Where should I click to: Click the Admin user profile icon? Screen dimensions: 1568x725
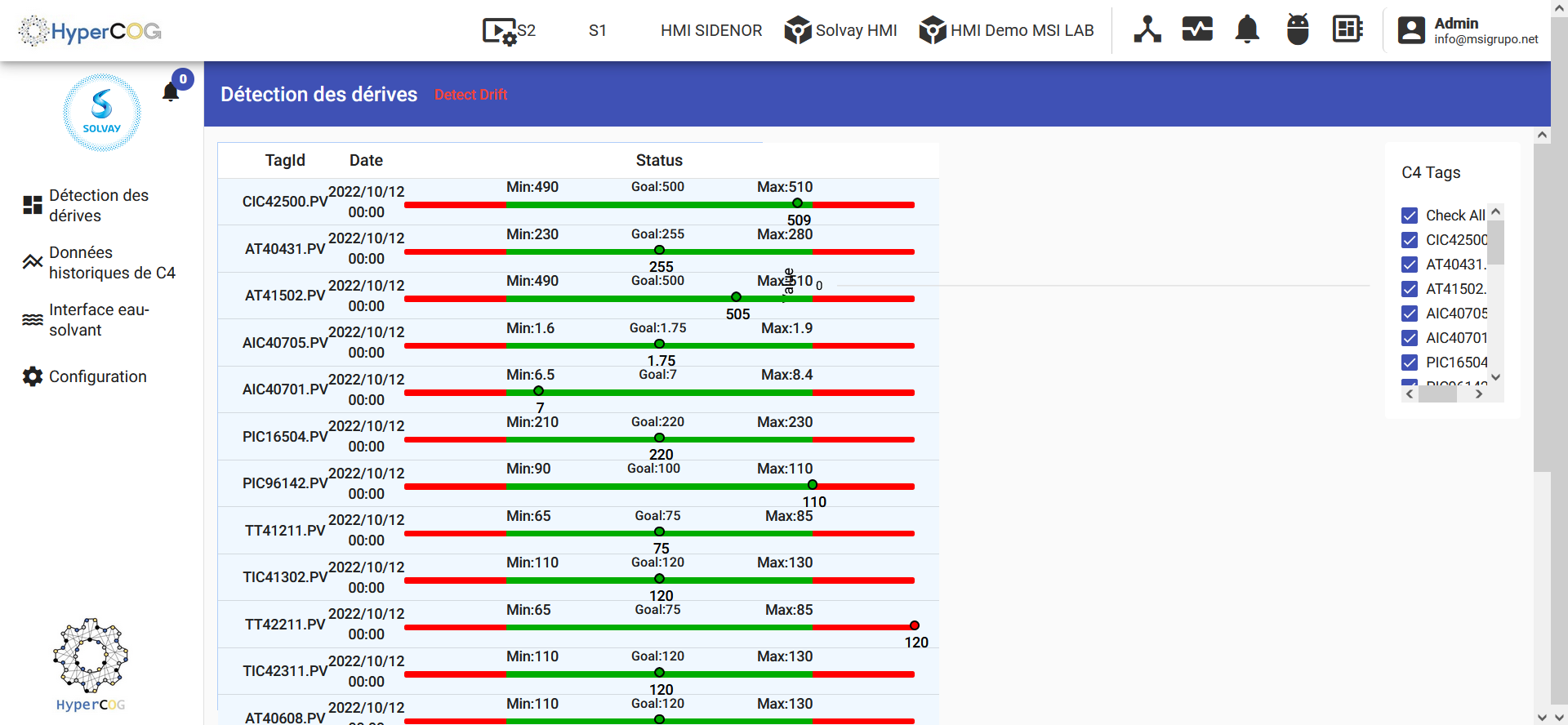(x=1411, y=30)
